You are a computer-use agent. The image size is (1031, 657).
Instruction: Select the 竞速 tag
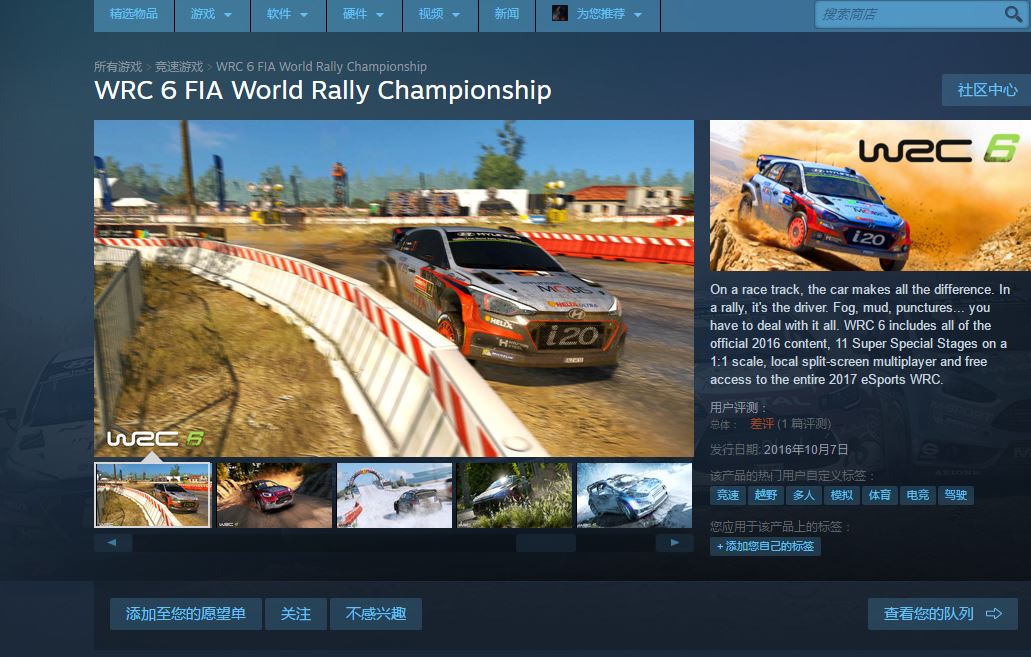click(x=727, y=495)
